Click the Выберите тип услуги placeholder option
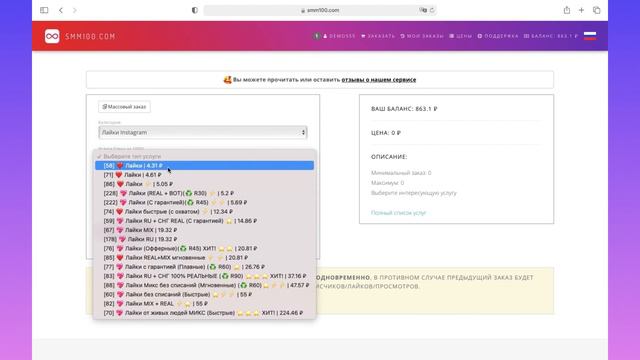The height and width of the screenshot is (360, 640). 204,156
